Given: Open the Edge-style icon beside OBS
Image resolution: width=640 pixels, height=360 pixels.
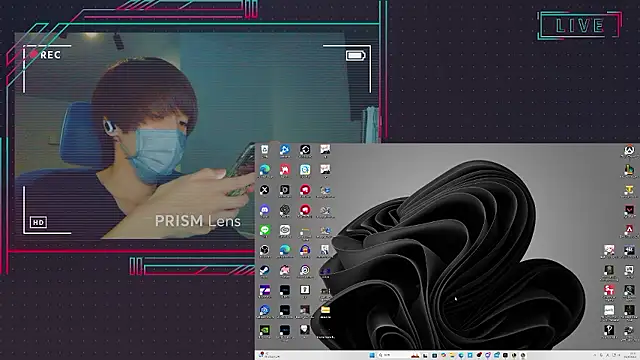Looking at the screenshot, I should pos(285,250).
